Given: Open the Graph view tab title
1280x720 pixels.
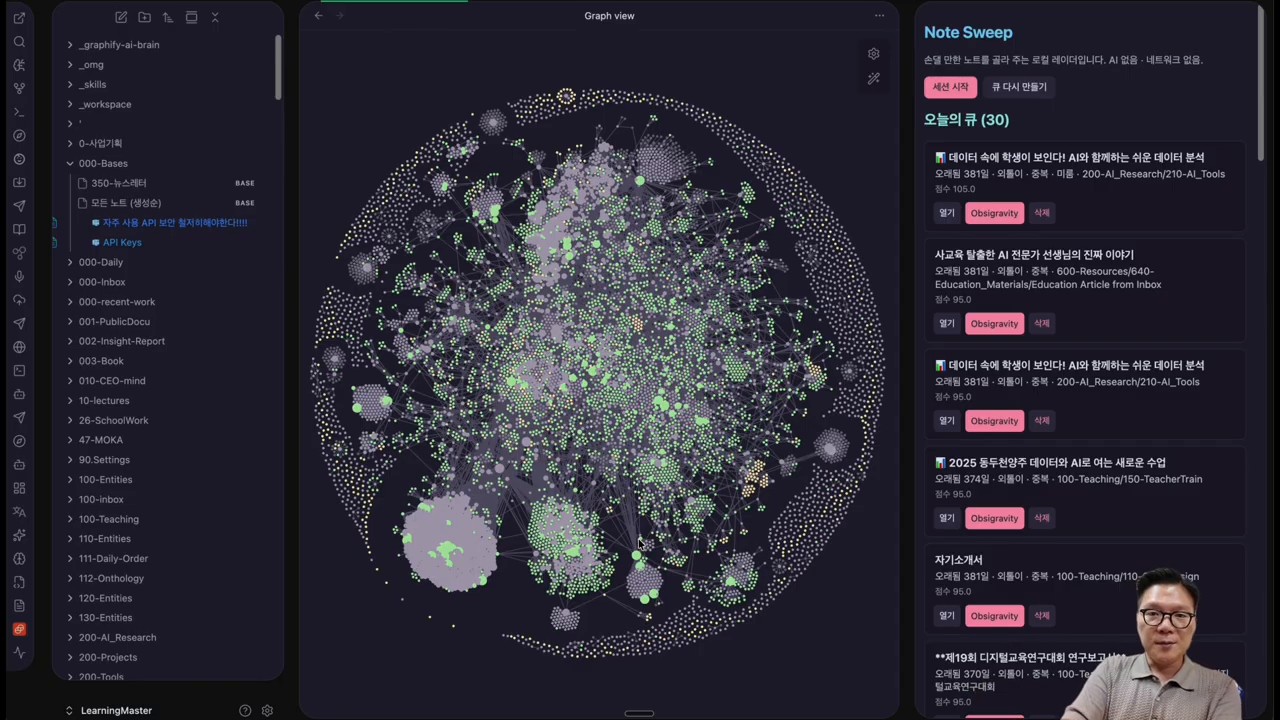Looking at the screenshot, I should click(609, 16).
